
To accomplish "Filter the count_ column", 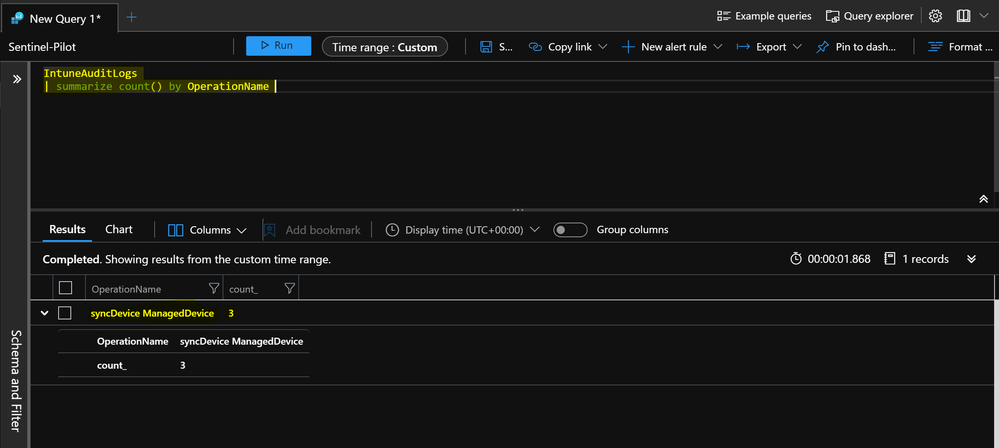I will [x=289, y=289].
